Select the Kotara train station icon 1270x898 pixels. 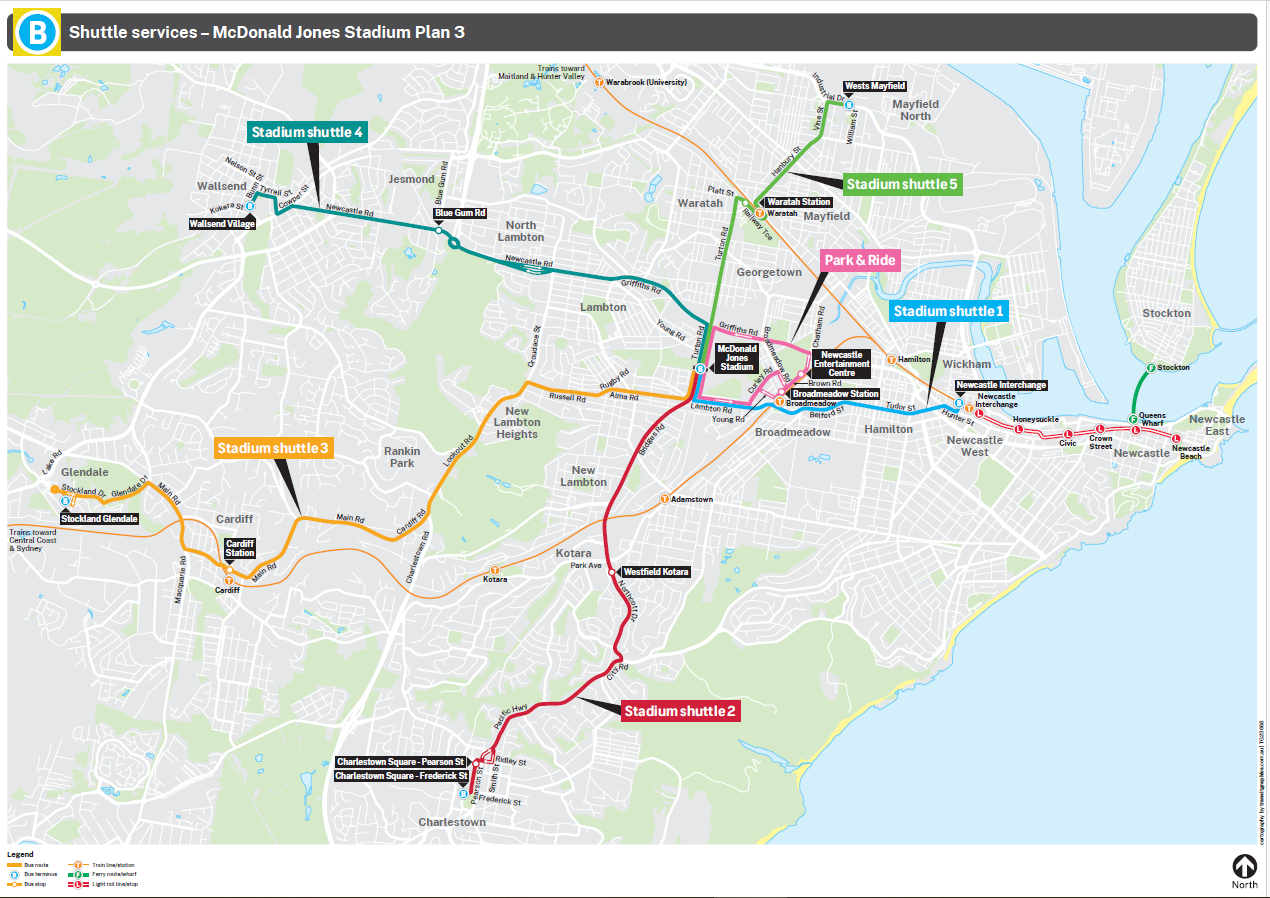pyautogui.click(x=487, y=570)
